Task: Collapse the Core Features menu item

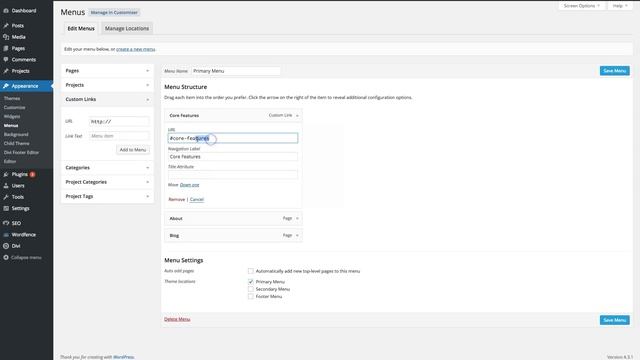Action: coord(297,116)
